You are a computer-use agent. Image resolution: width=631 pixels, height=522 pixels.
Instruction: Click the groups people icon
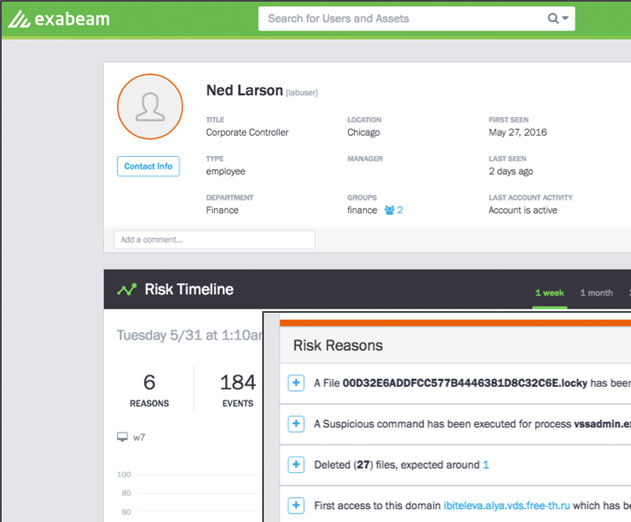[x=389, y=210]
